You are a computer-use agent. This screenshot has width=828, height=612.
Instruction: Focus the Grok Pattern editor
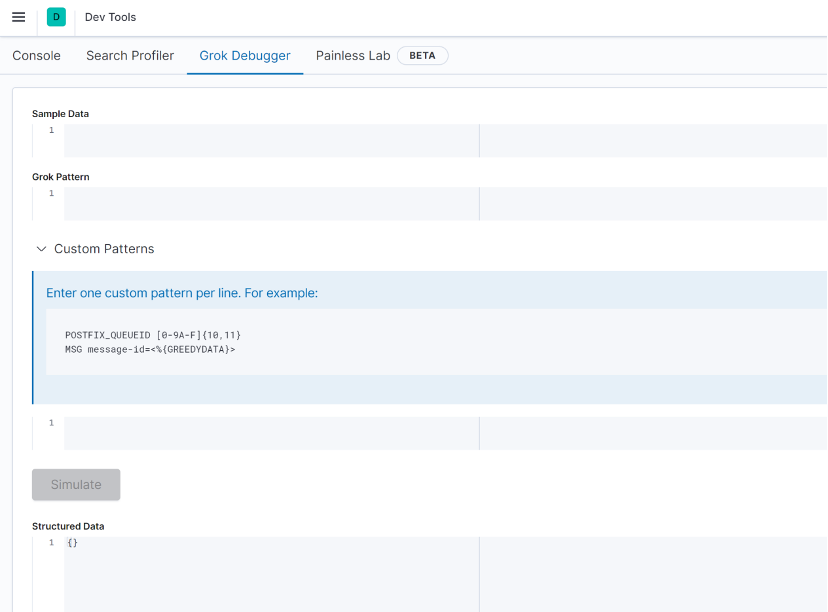pos(445,203)
